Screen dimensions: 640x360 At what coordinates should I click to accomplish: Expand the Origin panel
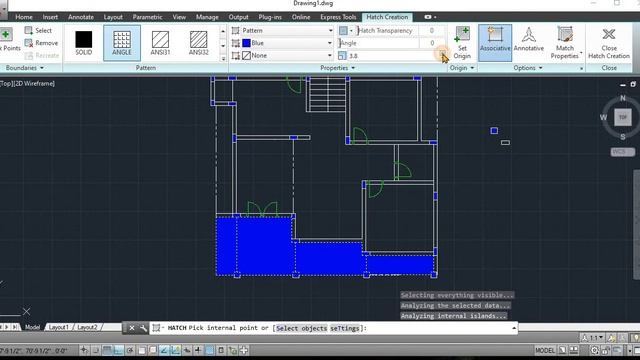tap(462, 68)
